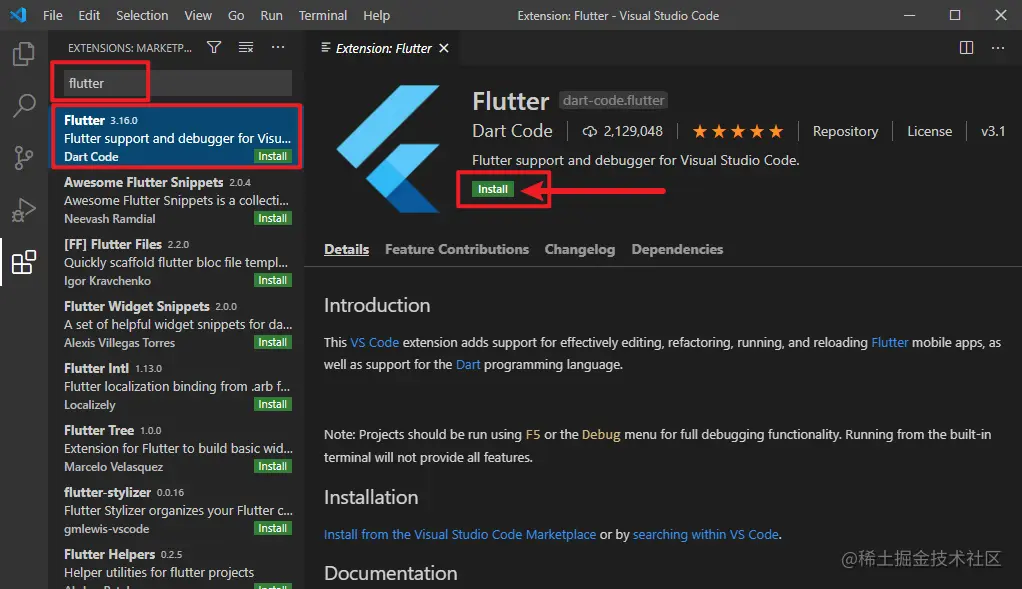
Task: Select the Flutter Widget Snippets list entry
Action: click(x=177, y=324)
